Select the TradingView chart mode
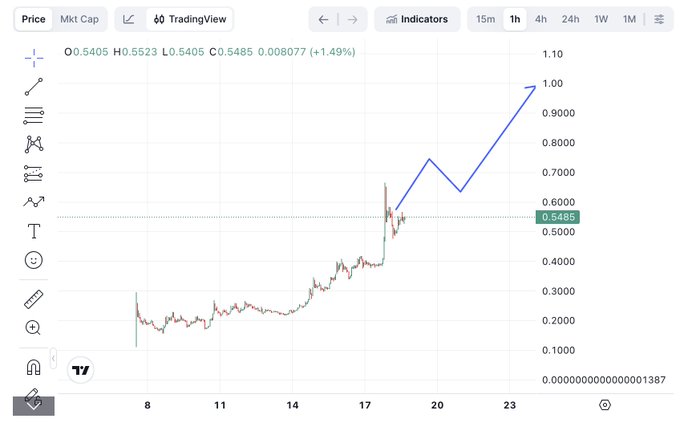 (x=190, y=20)
